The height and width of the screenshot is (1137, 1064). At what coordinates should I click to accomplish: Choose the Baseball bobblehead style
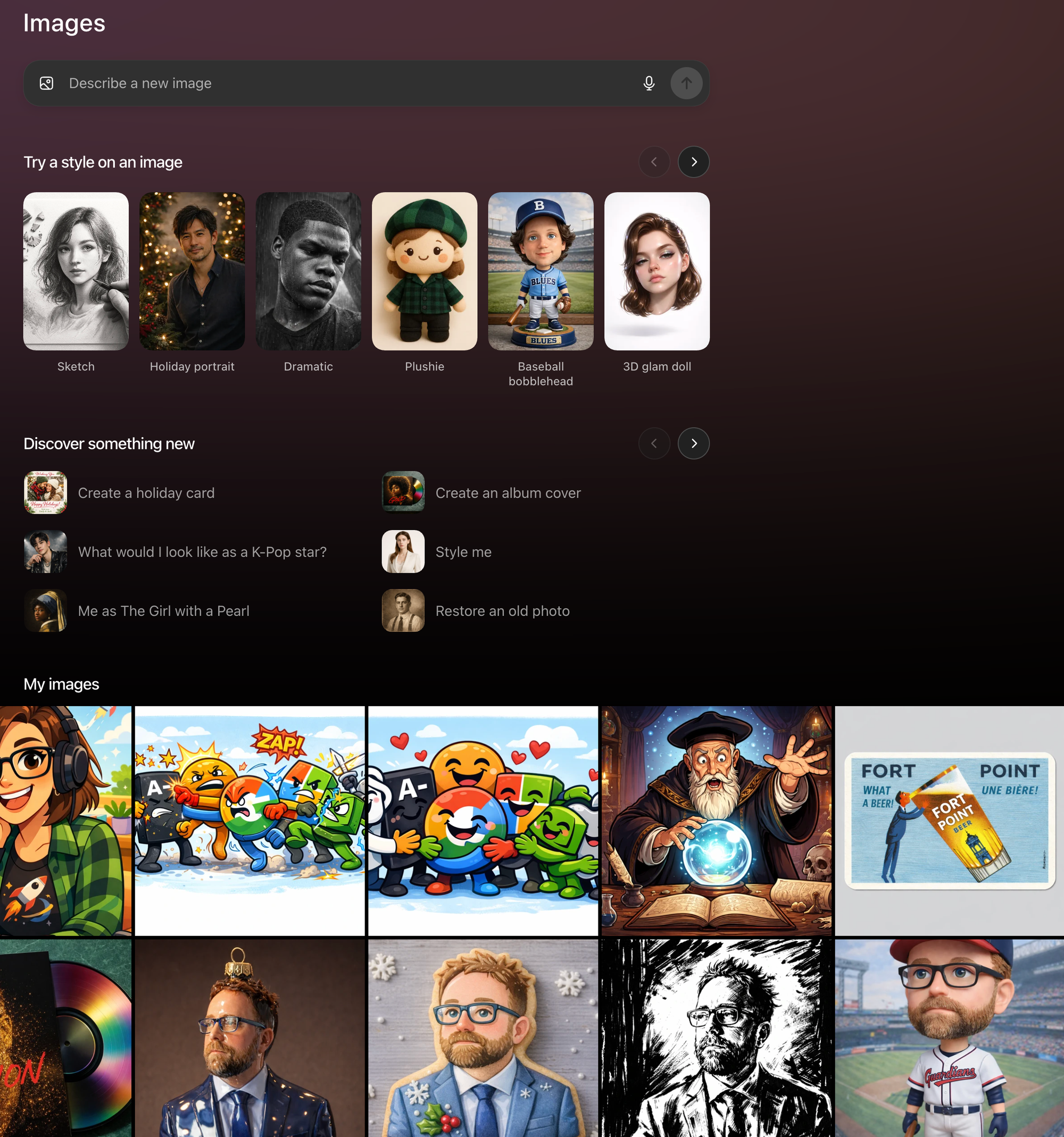pos(541,271)
